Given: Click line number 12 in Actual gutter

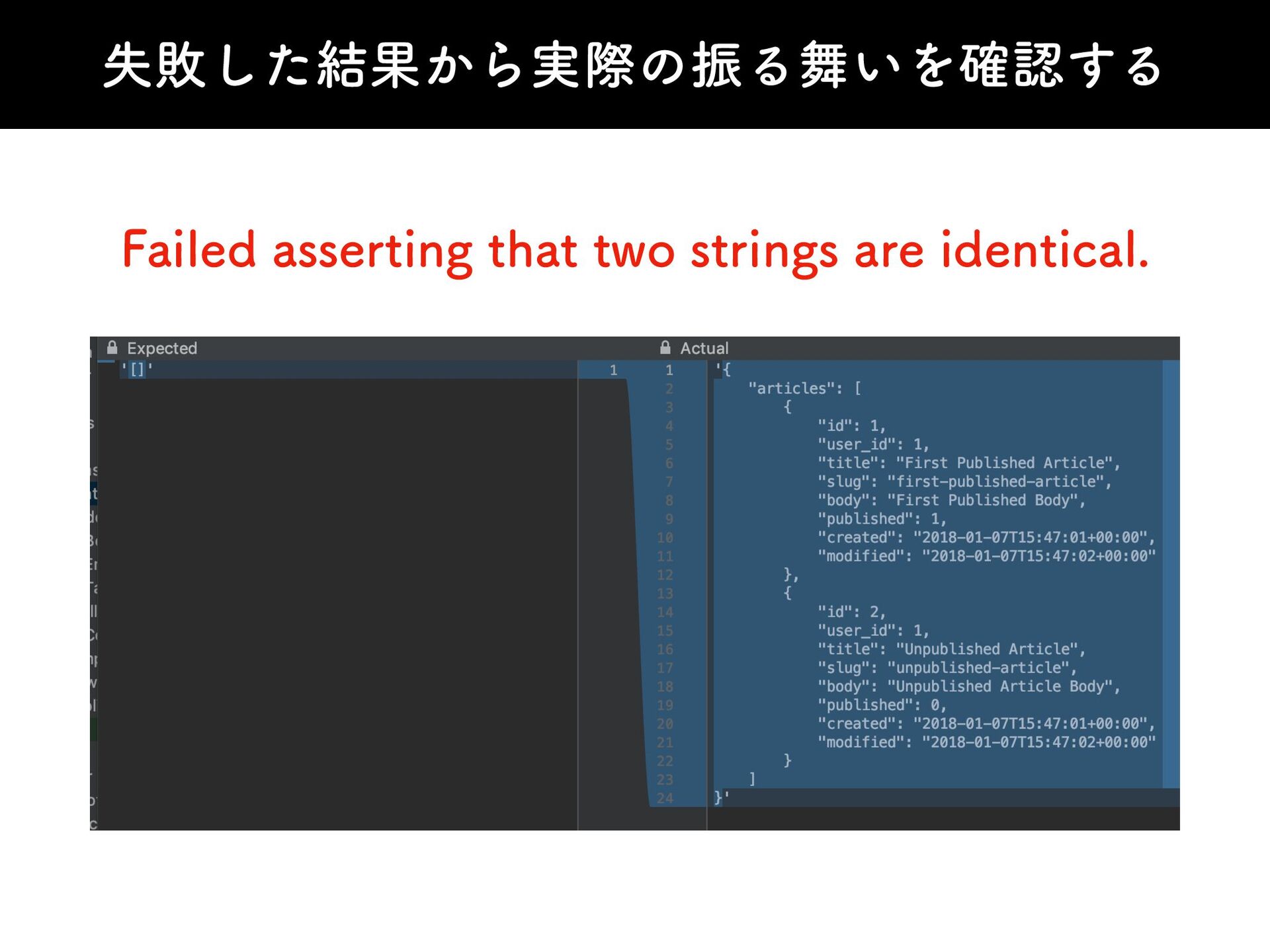Looking at the screenshot, I should pyautogui.click(x=665, y=575).
